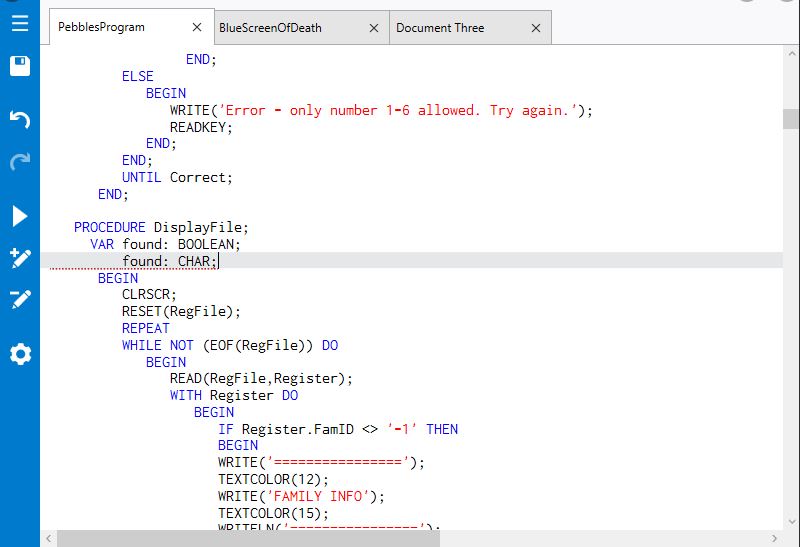The image size is (800, 547).
Task: Open the hamburger menu
Action: click(x=20, y=23)
